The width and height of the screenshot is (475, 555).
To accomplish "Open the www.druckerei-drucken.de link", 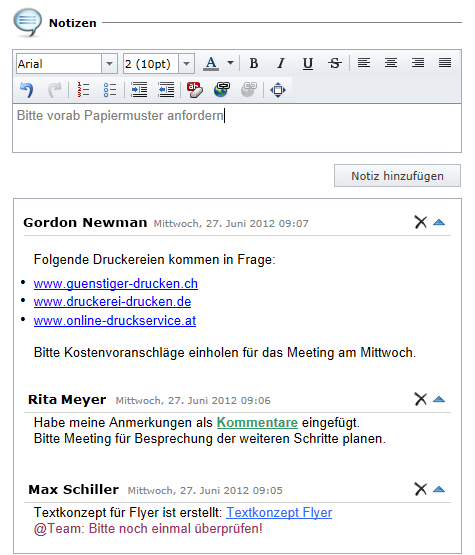I will pyautogui.click(x=112, y=302).
